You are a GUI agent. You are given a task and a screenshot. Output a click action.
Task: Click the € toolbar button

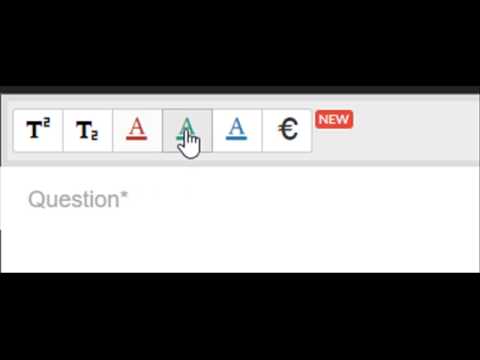pyautogui.click(x=287, y=130)
